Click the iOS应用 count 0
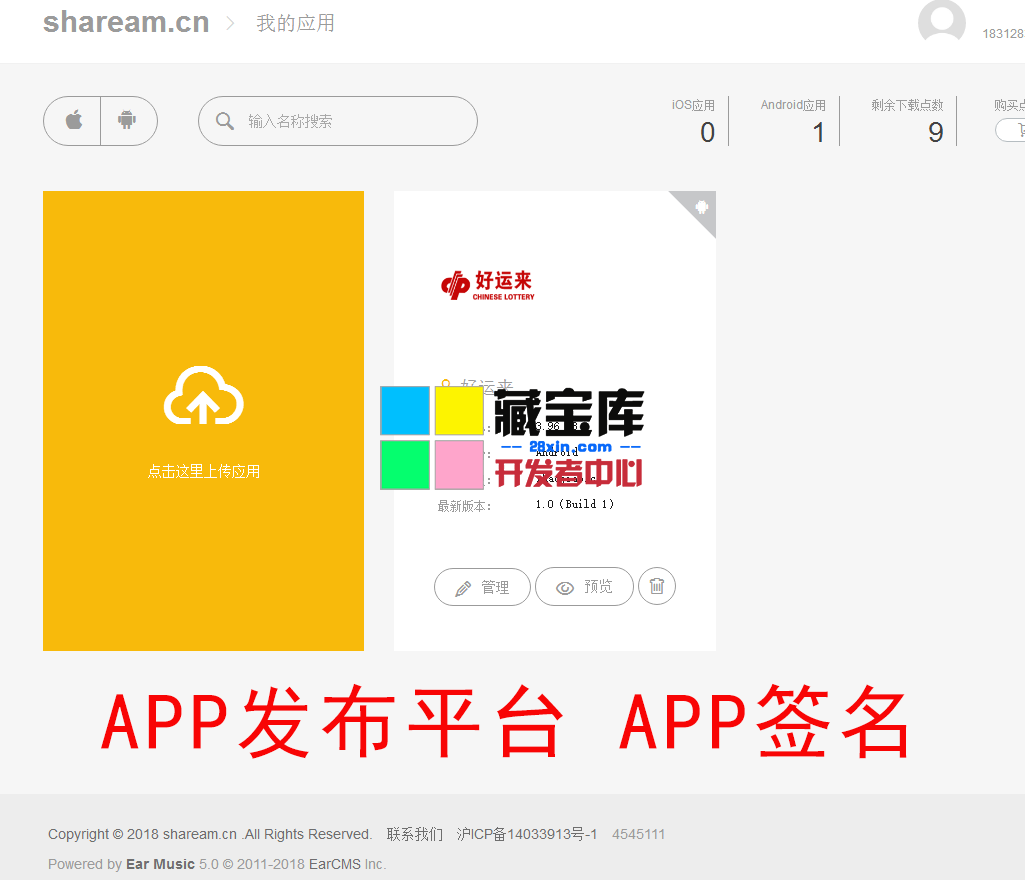This screenshot has width=1025, height=880. tap(707, 133)
